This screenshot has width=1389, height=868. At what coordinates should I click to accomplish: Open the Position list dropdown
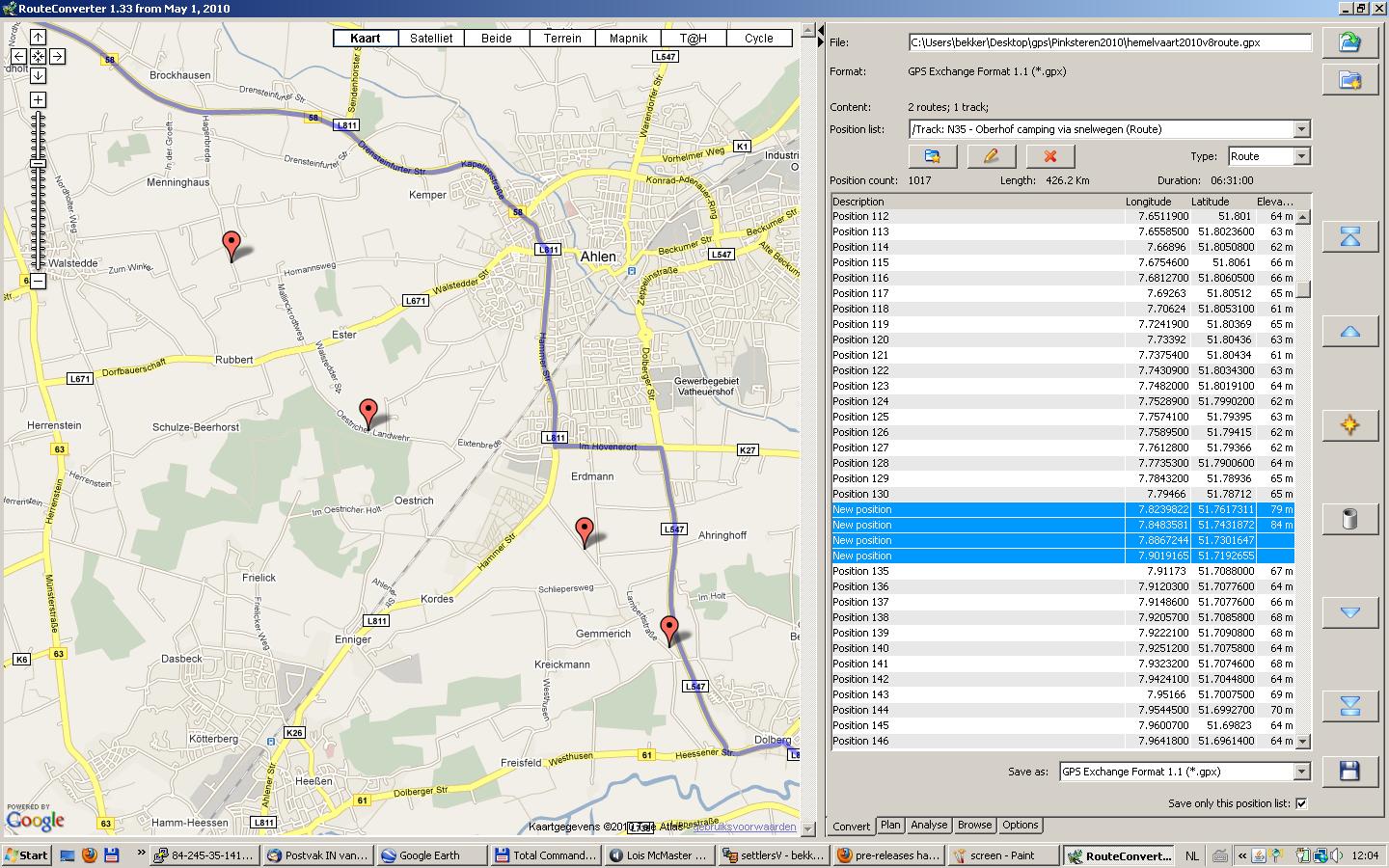coord(1301,129)
